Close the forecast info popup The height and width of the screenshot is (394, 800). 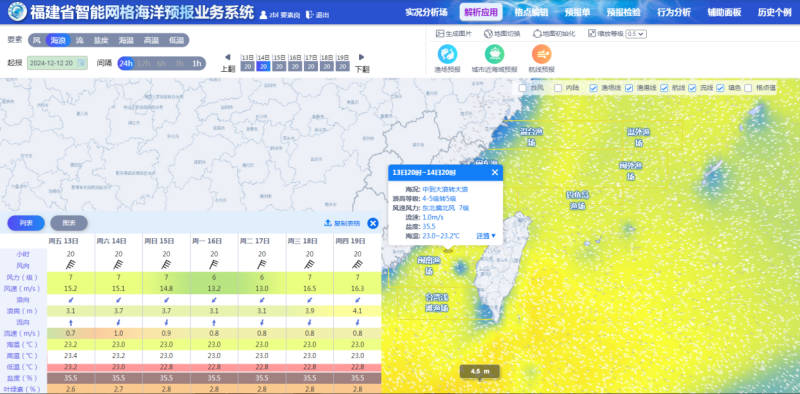pos(494,173)
